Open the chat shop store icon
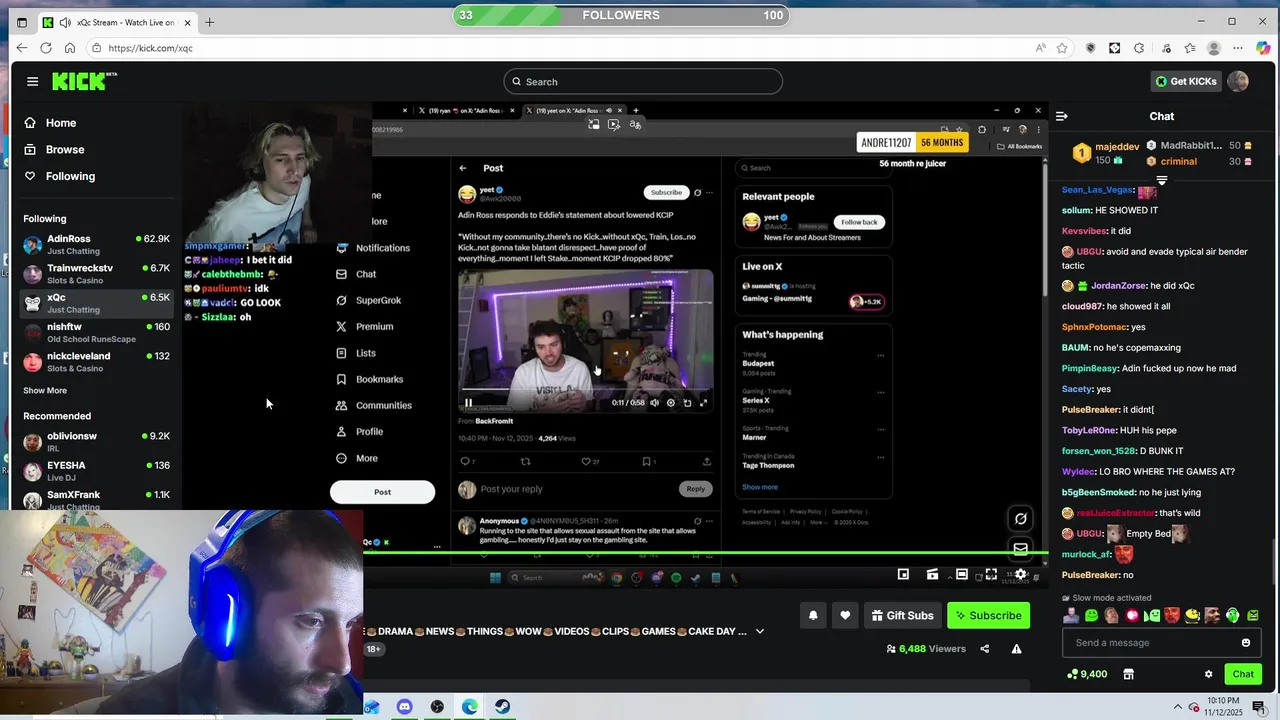This screenshot has width=1280, height=720. (x=1129, y=674)
